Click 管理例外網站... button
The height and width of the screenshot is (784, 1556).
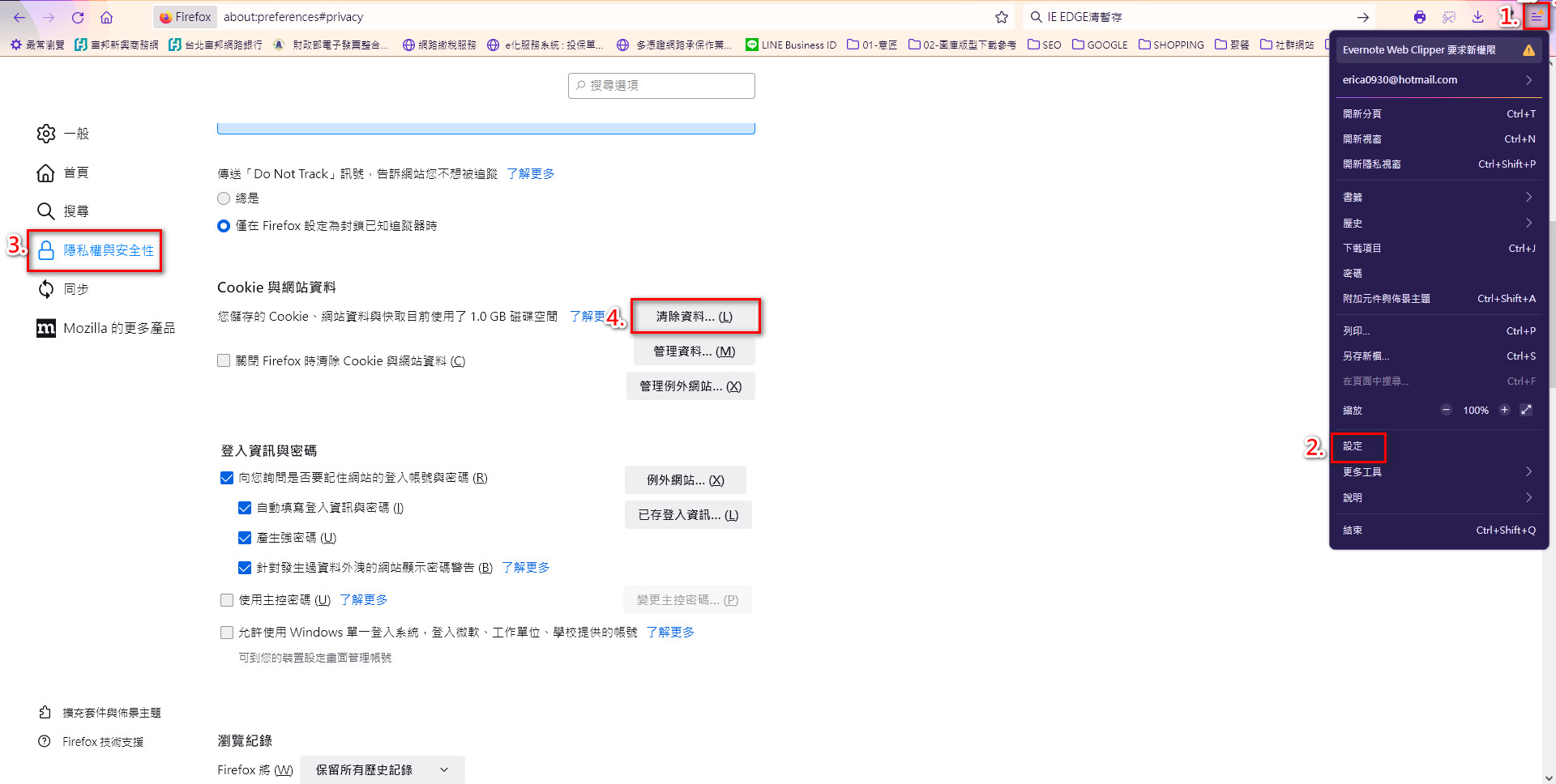[x=690, y=386]
